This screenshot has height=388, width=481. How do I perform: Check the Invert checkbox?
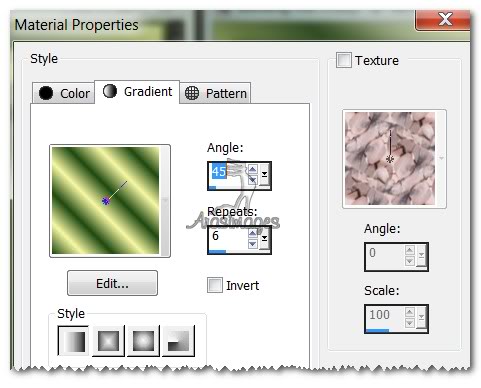pyautogui.click(x=215, y=285)
